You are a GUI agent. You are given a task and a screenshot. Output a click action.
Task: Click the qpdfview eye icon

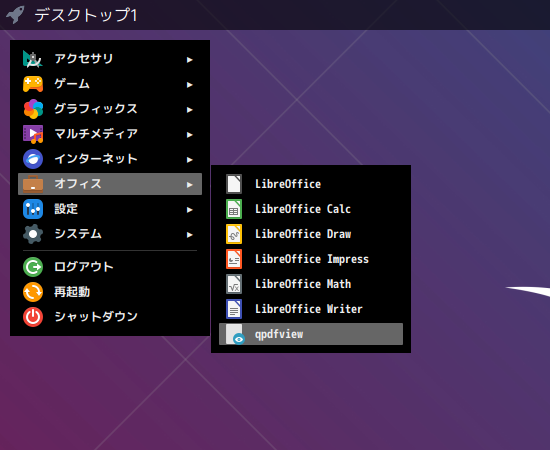tap(235, 334)
